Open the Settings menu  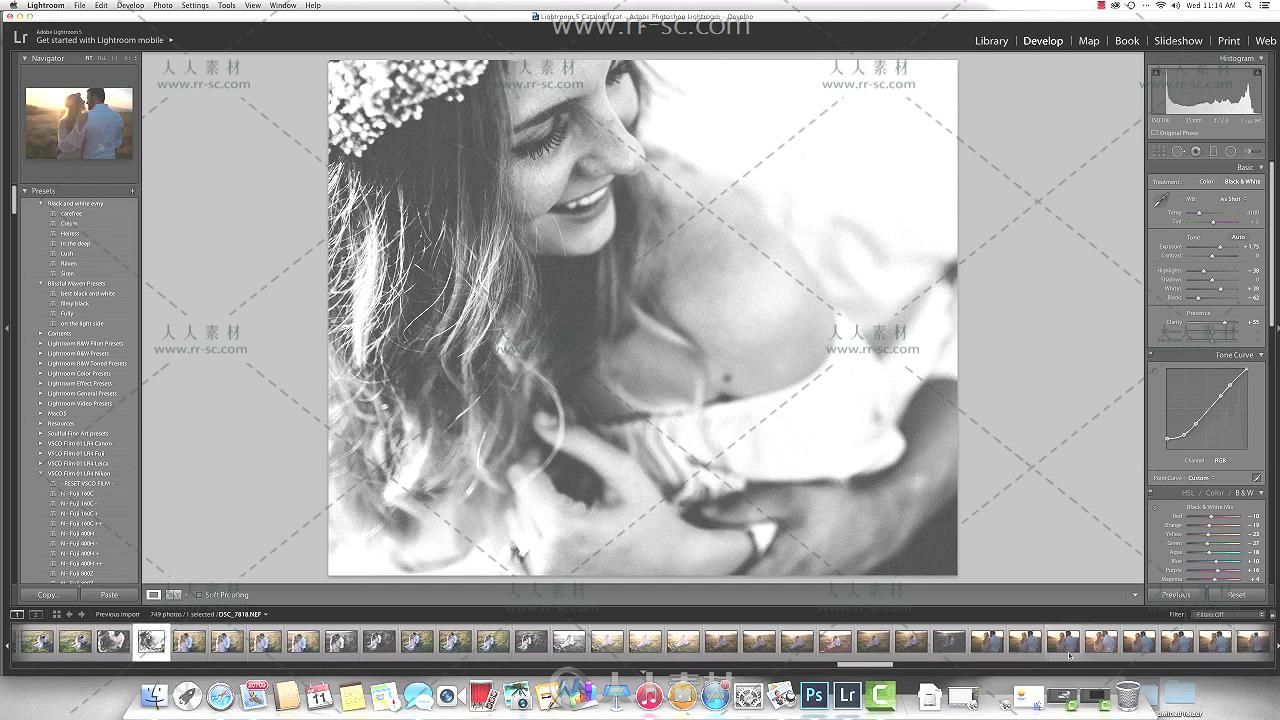[x=195, y=5]
